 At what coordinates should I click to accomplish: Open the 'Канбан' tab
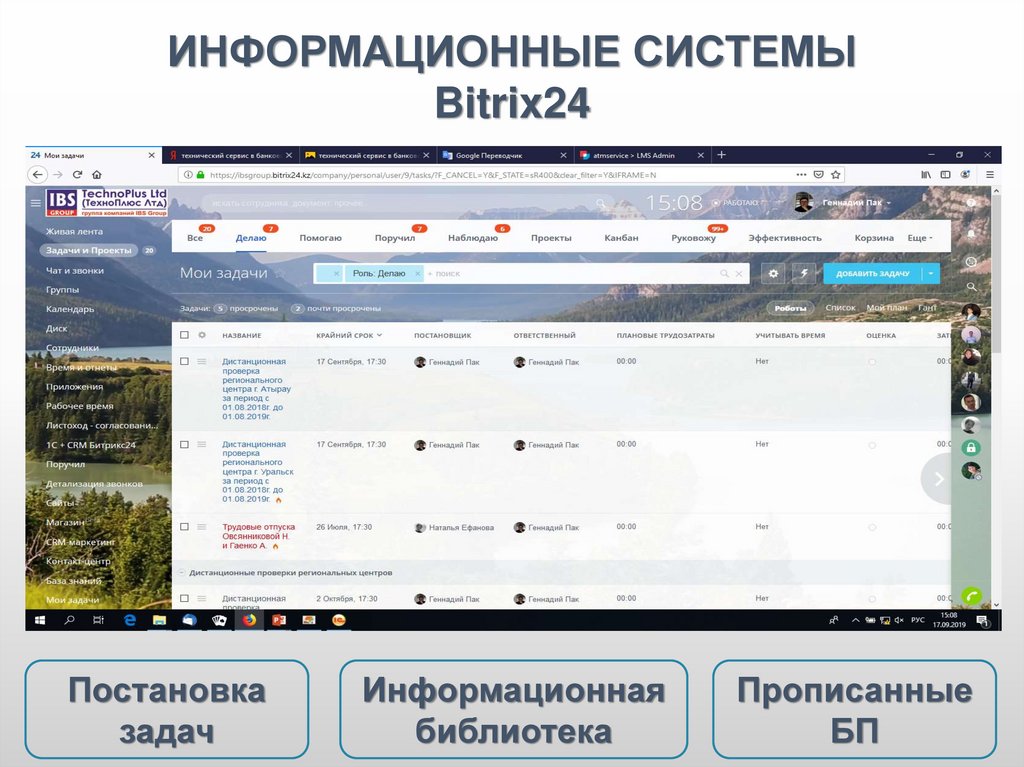coord(621,238)
